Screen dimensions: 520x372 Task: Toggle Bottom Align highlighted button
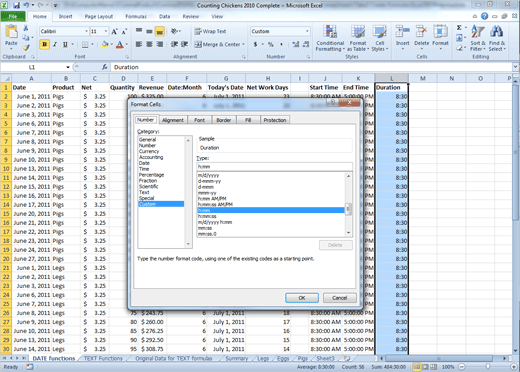click(160, 32)
